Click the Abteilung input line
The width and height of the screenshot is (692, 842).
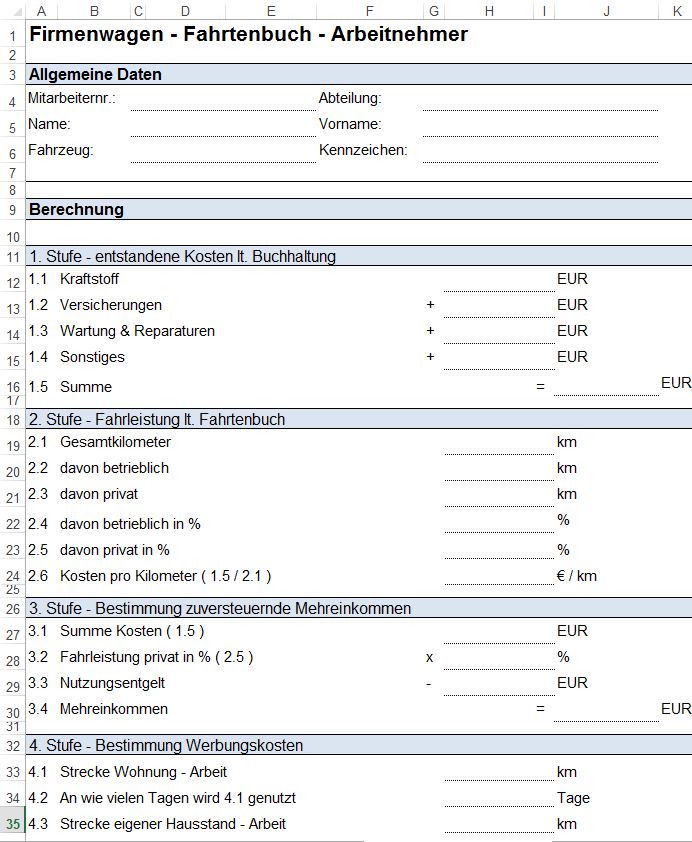click(x=540, y=100)
